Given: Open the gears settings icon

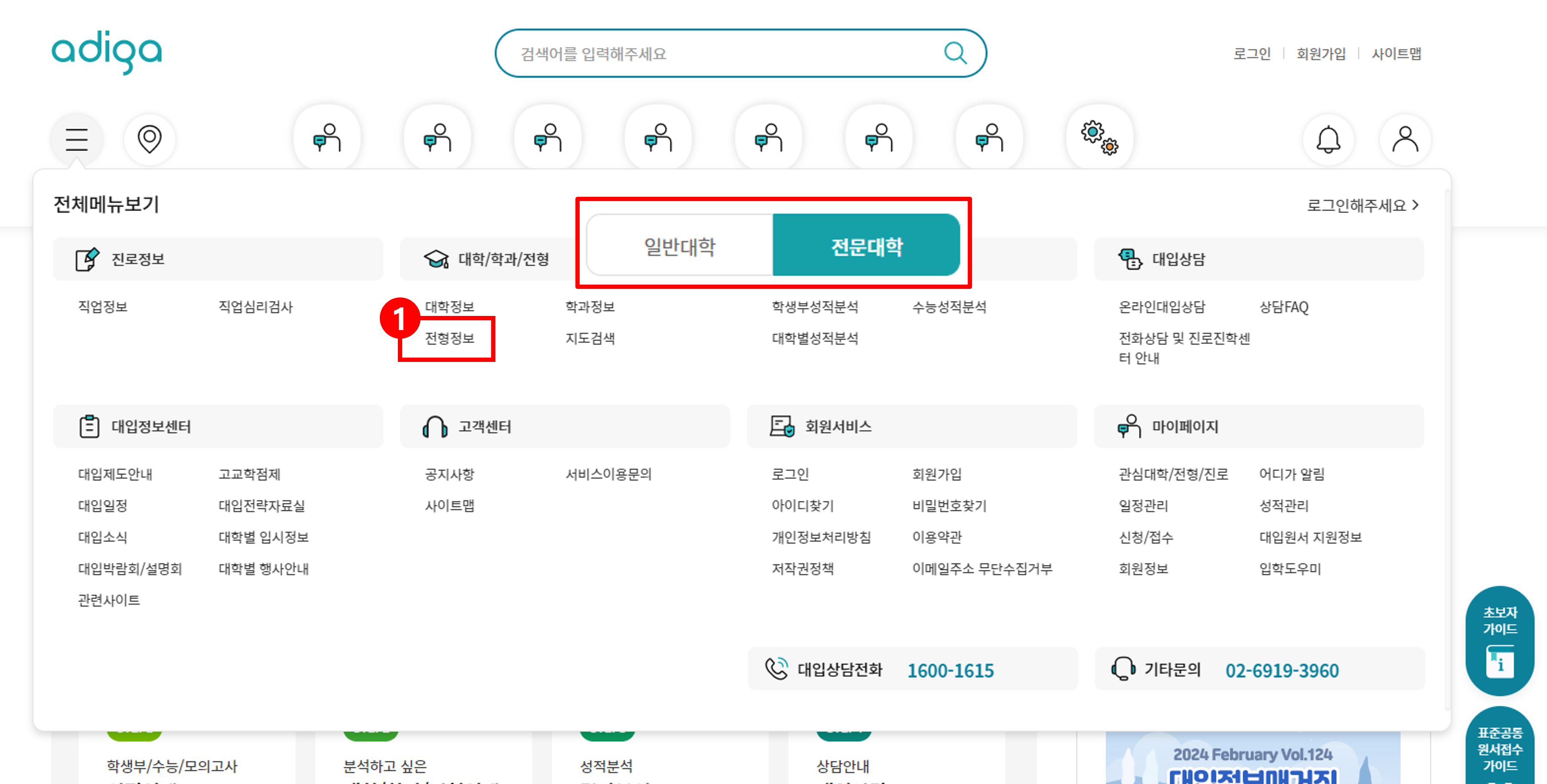Looking at the screenshot, I should click(x=1099, y=138).
